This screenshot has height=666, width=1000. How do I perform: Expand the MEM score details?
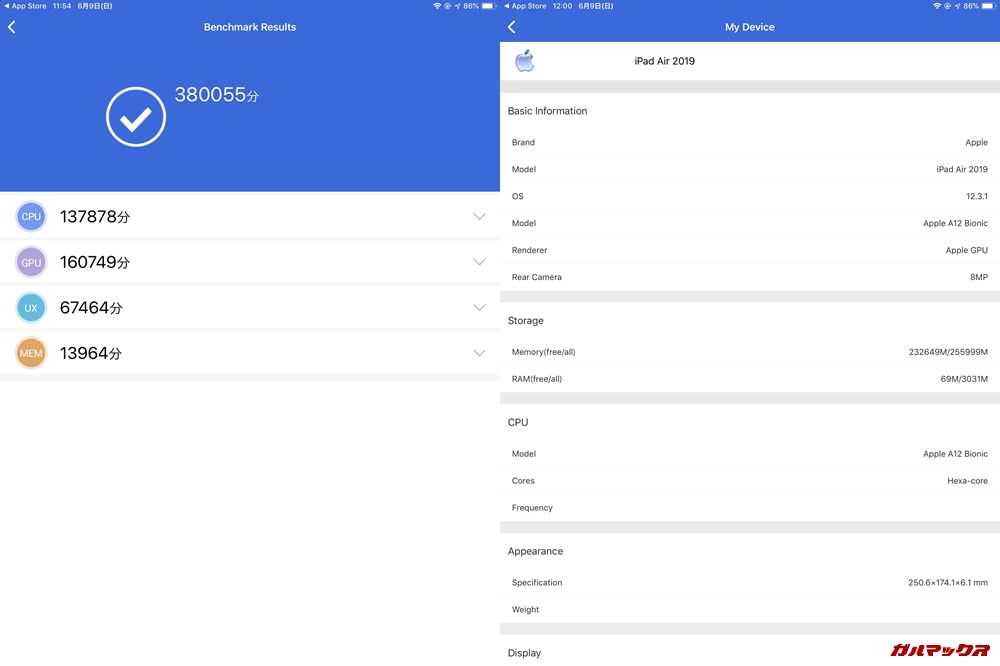[x=480, y=353]
